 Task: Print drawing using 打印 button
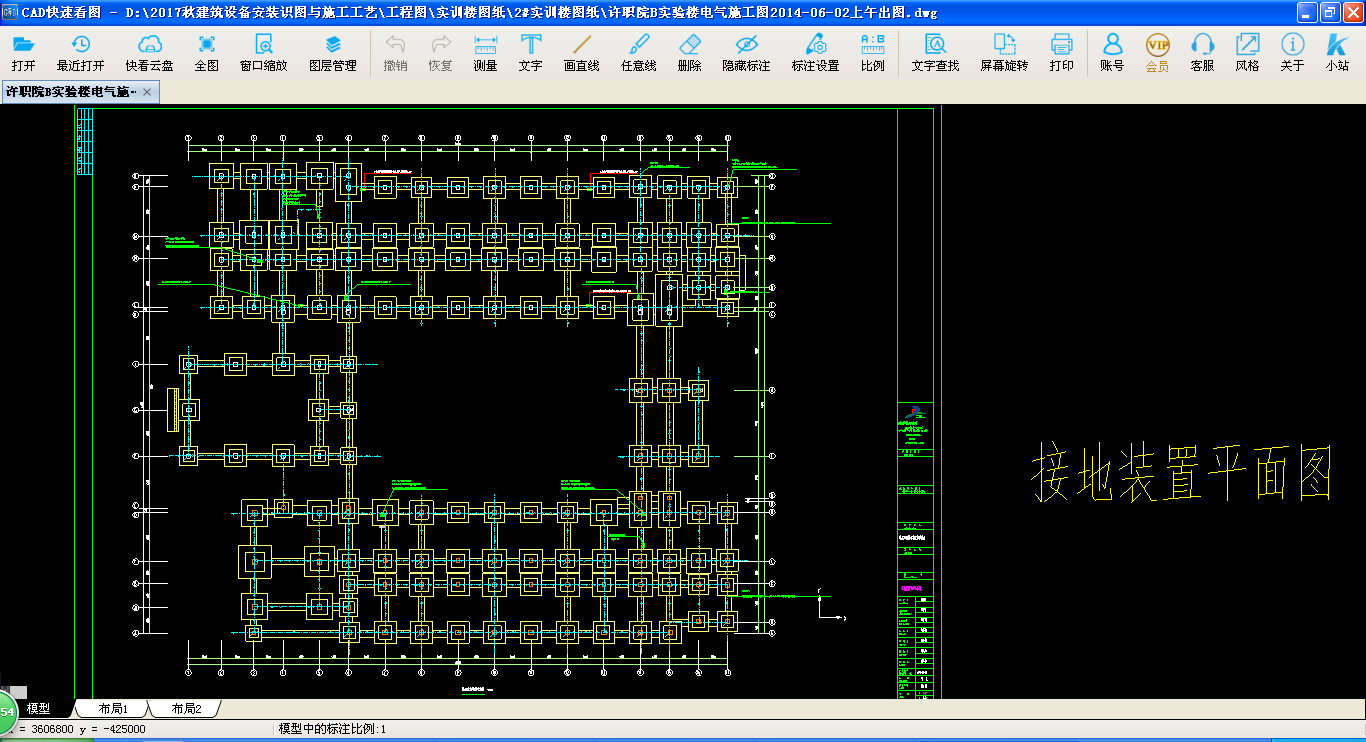pos(1061,52)
